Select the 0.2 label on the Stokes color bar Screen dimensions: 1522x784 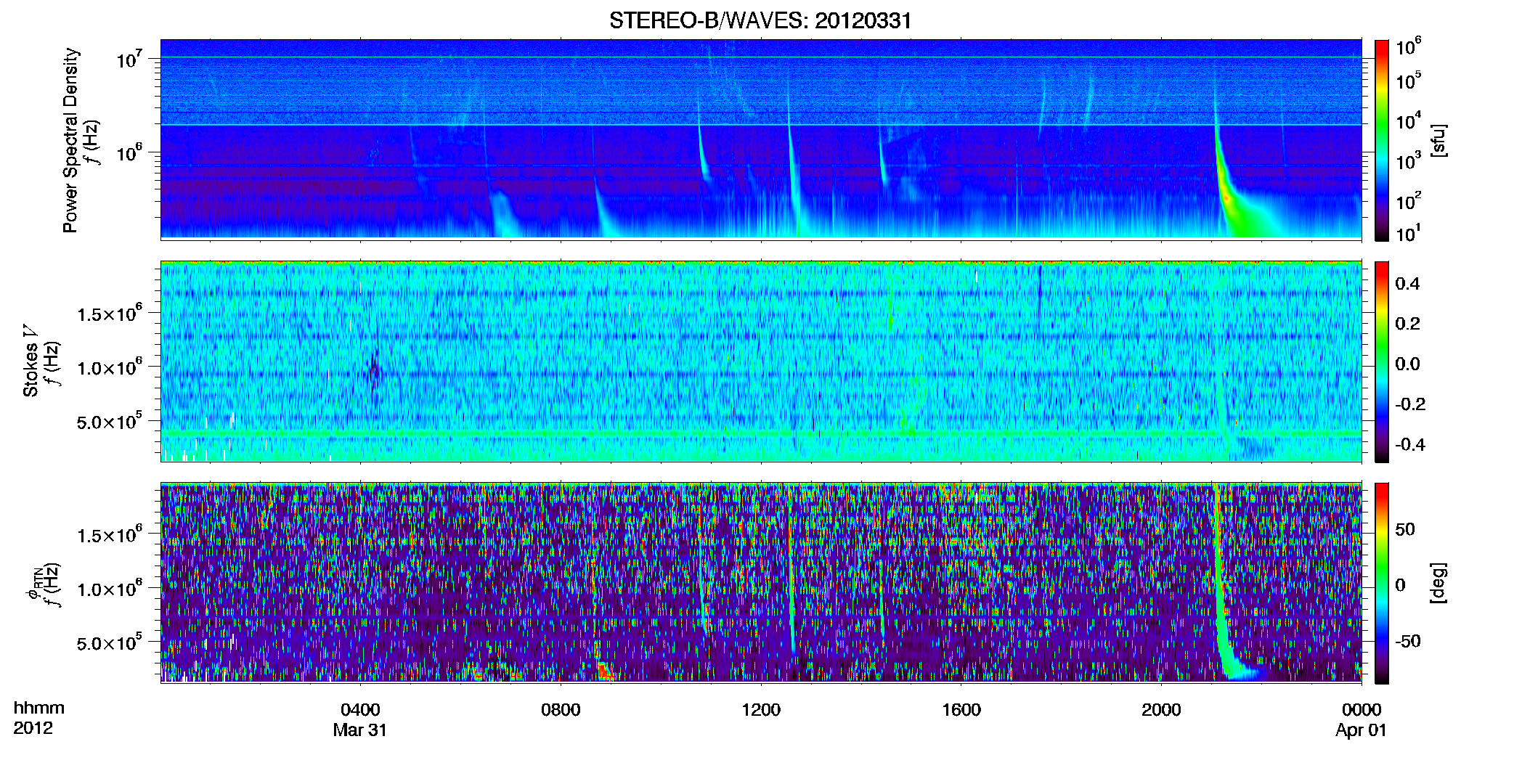point(1407,324)
